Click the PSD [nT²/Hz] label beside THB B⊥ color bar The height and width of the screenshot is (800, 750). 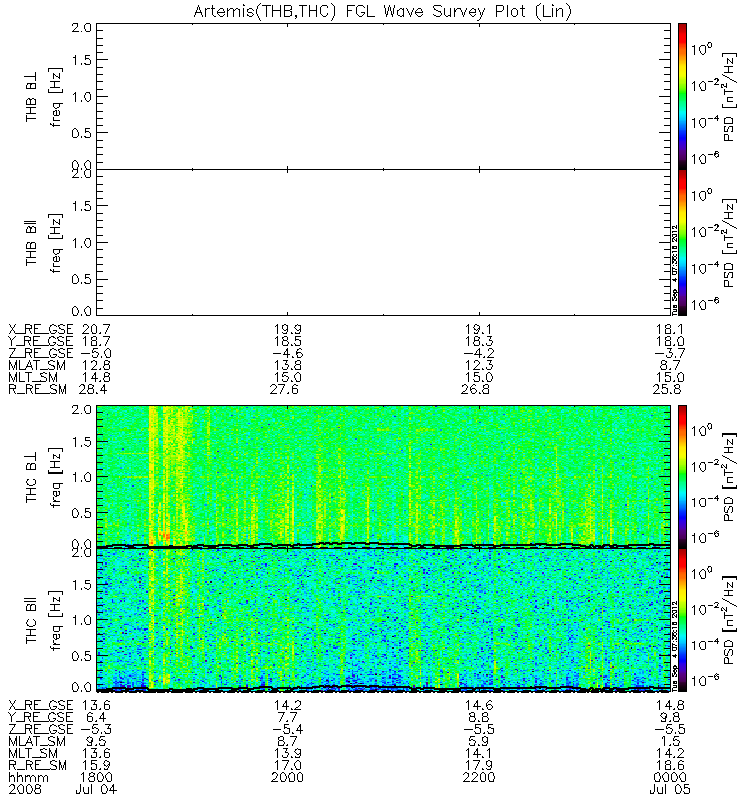point(730,97)
